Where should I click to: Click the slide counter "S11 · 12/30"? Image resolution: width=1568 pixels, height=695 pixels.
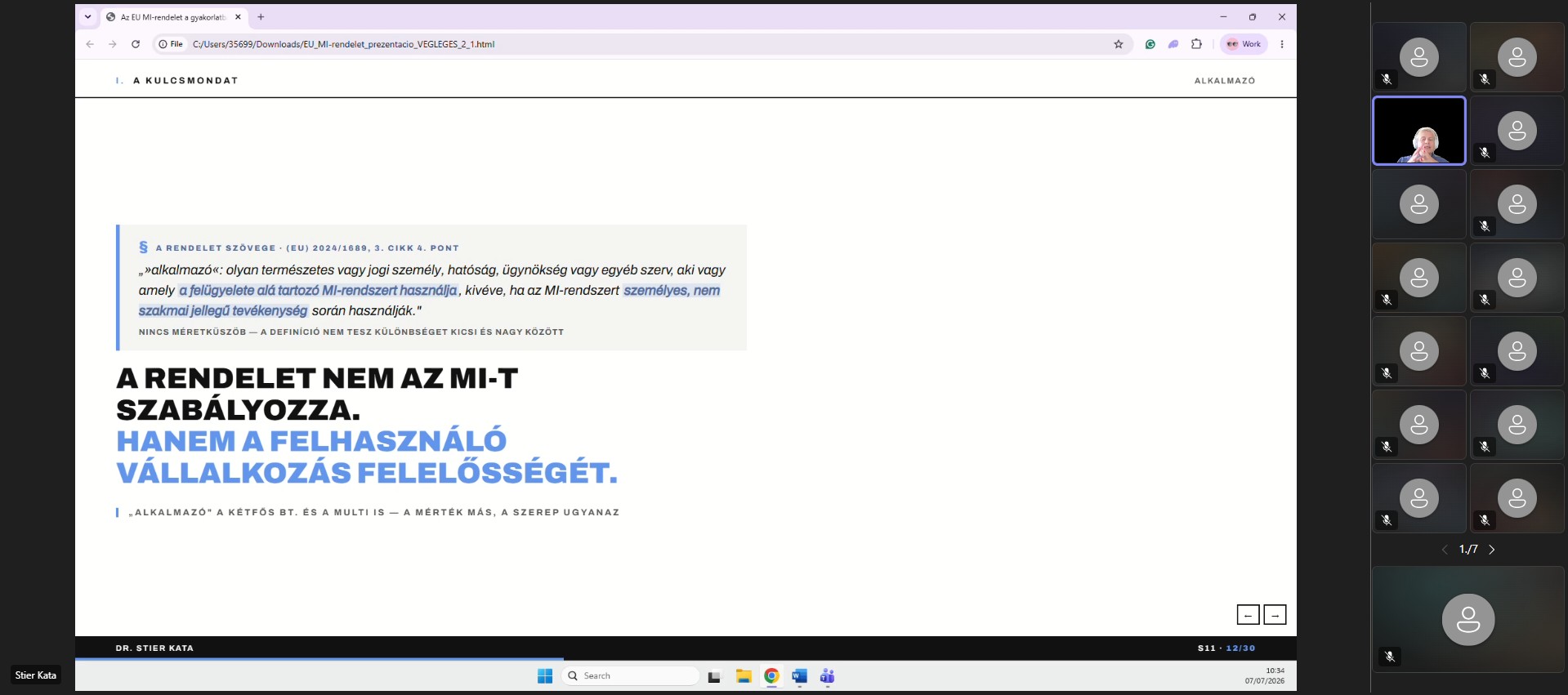coord(1226,648)
